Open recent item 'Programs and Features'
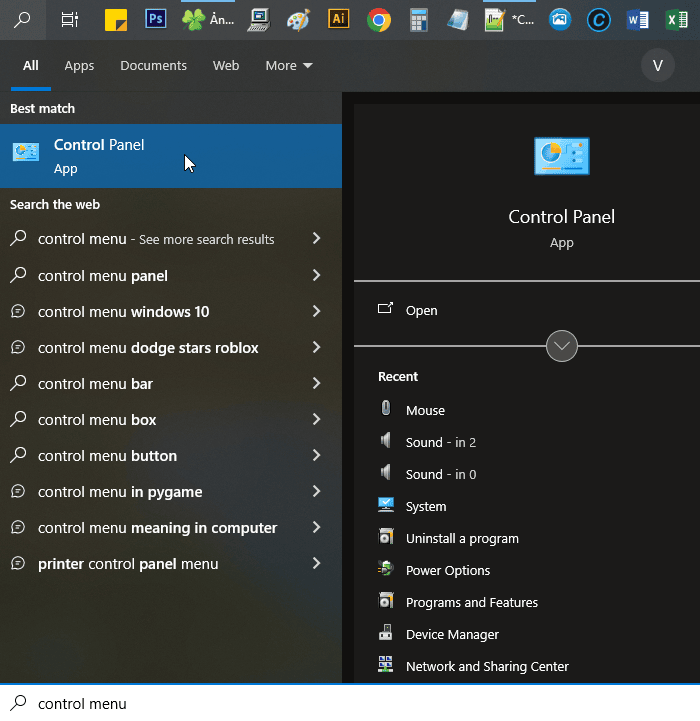 click(471, 602)
